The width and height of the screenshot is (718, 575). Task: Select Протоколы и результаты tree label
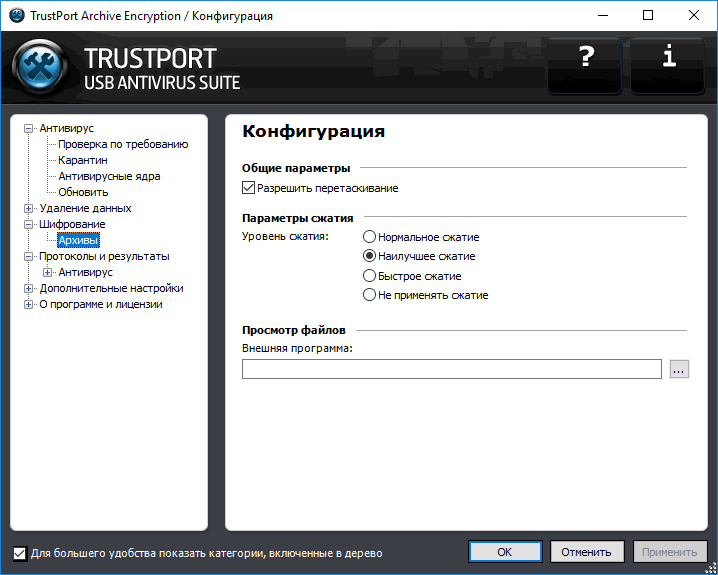[104, 256]
